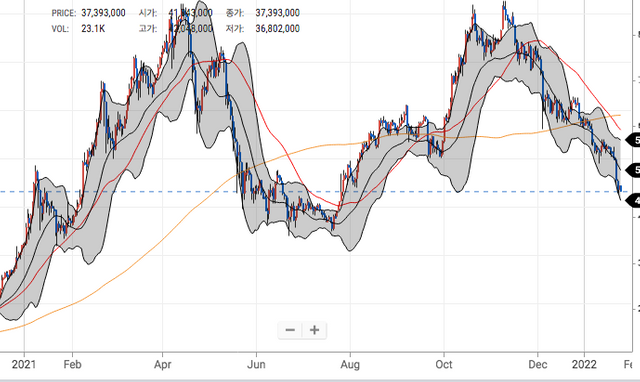This screenshot has height=382, width=640.
Task: Click the 2021 label on time axis
Action: (x=24, y=364)
